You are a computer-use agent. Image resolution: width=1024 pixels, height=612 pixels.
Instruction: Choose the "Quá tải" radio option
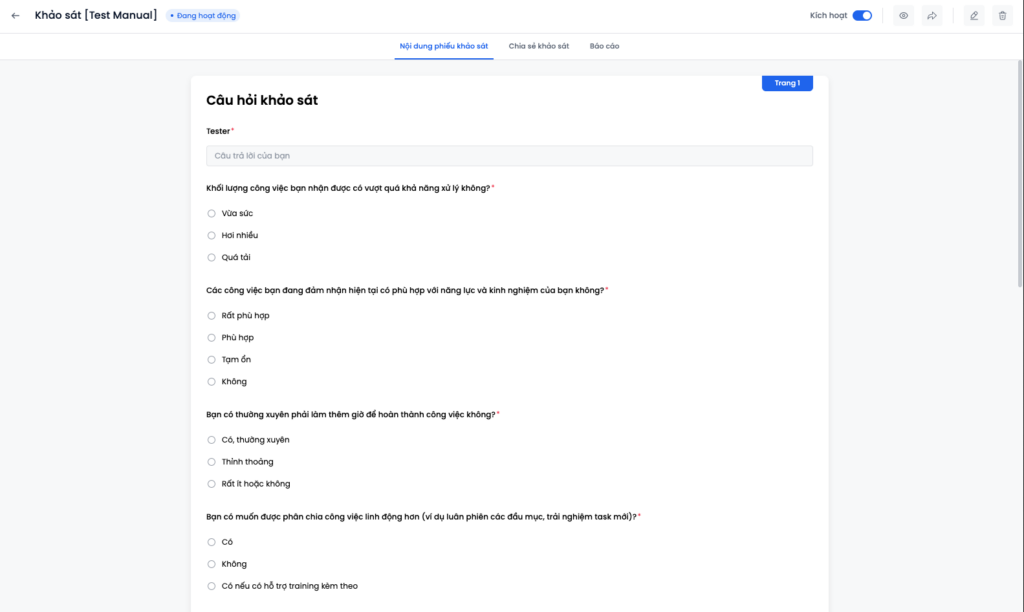tap(211, 257)
